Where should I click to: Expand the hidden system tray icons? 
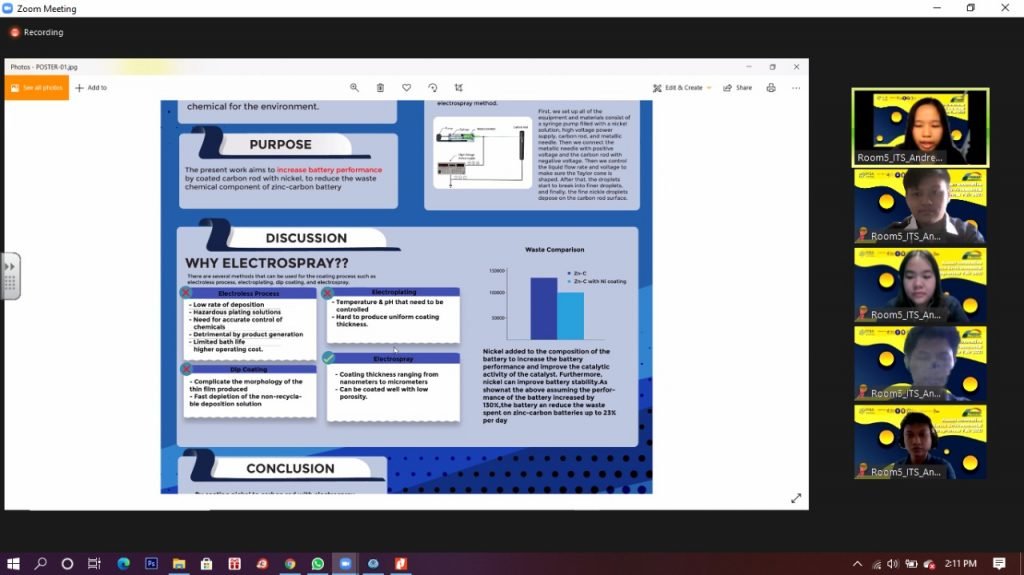857,564
